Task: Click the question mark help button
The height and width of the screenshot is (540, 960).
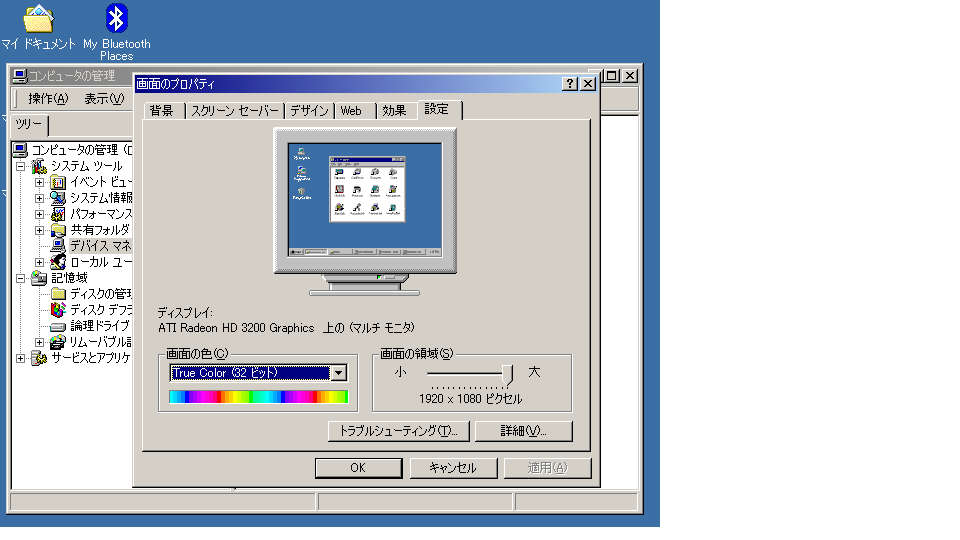Action: 570,84
